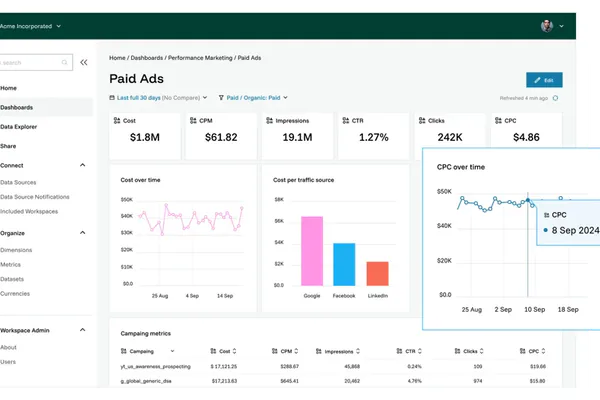Open Data Explorer in sidebar
Screen dimensions: 600x400
pos(18,127)
